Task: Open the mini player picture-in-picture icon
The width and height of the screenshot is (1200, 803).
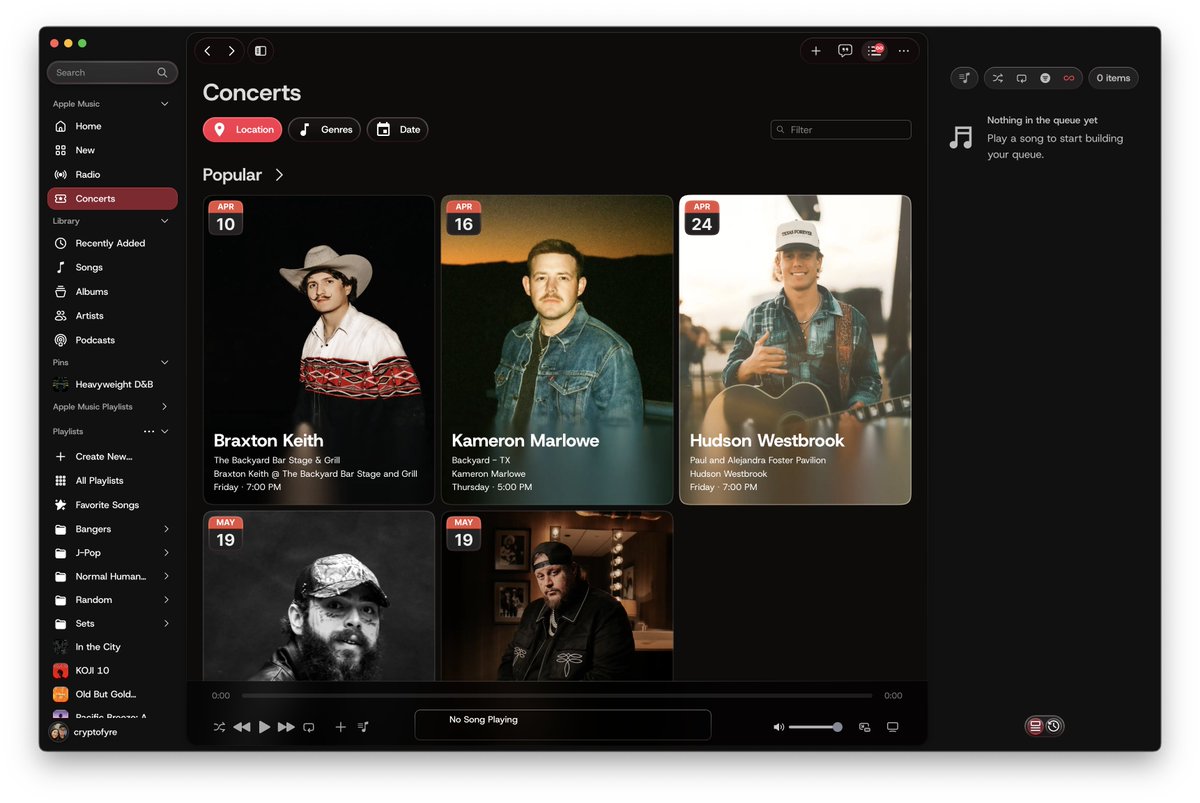Action: coord(865,727)
